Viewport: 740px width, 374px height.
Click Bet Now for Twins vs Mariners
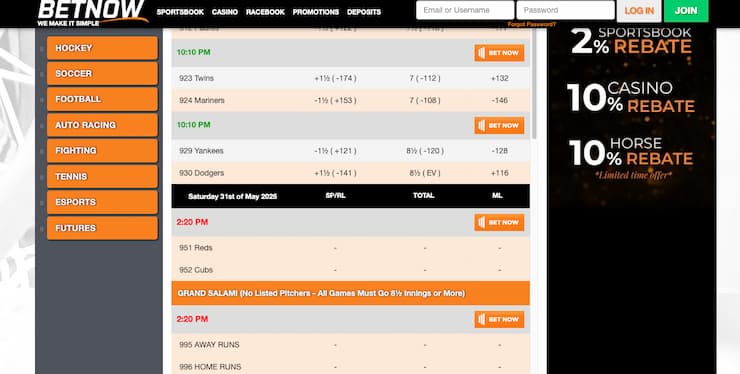tap(499, 53)
